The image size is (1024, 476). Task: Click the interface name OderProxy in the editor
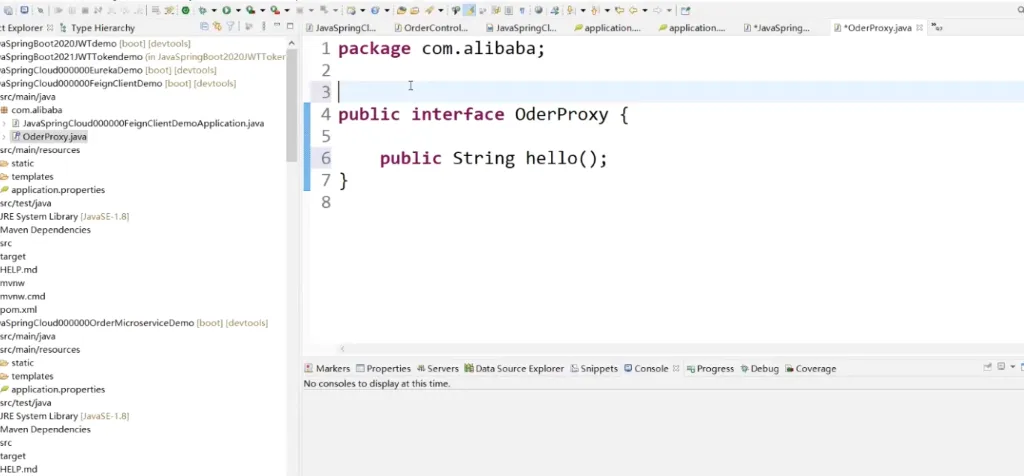pos(562,114)
